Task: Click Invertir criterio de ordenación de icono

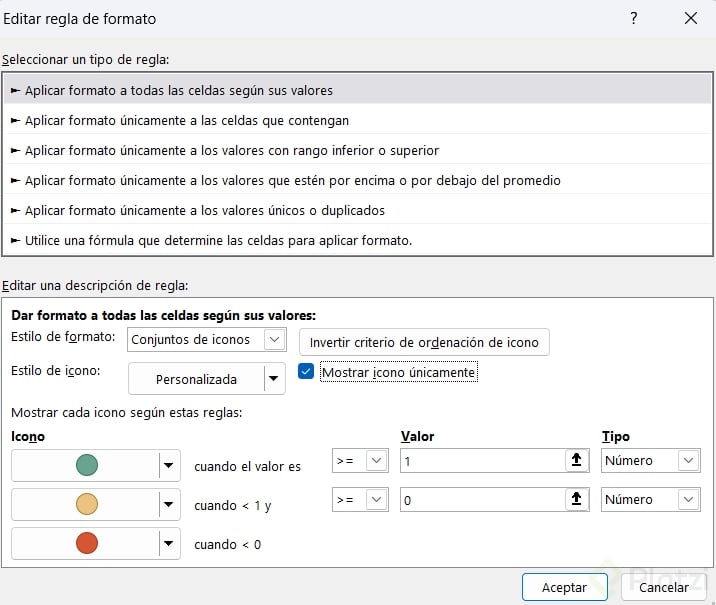Action: [424, 342]
